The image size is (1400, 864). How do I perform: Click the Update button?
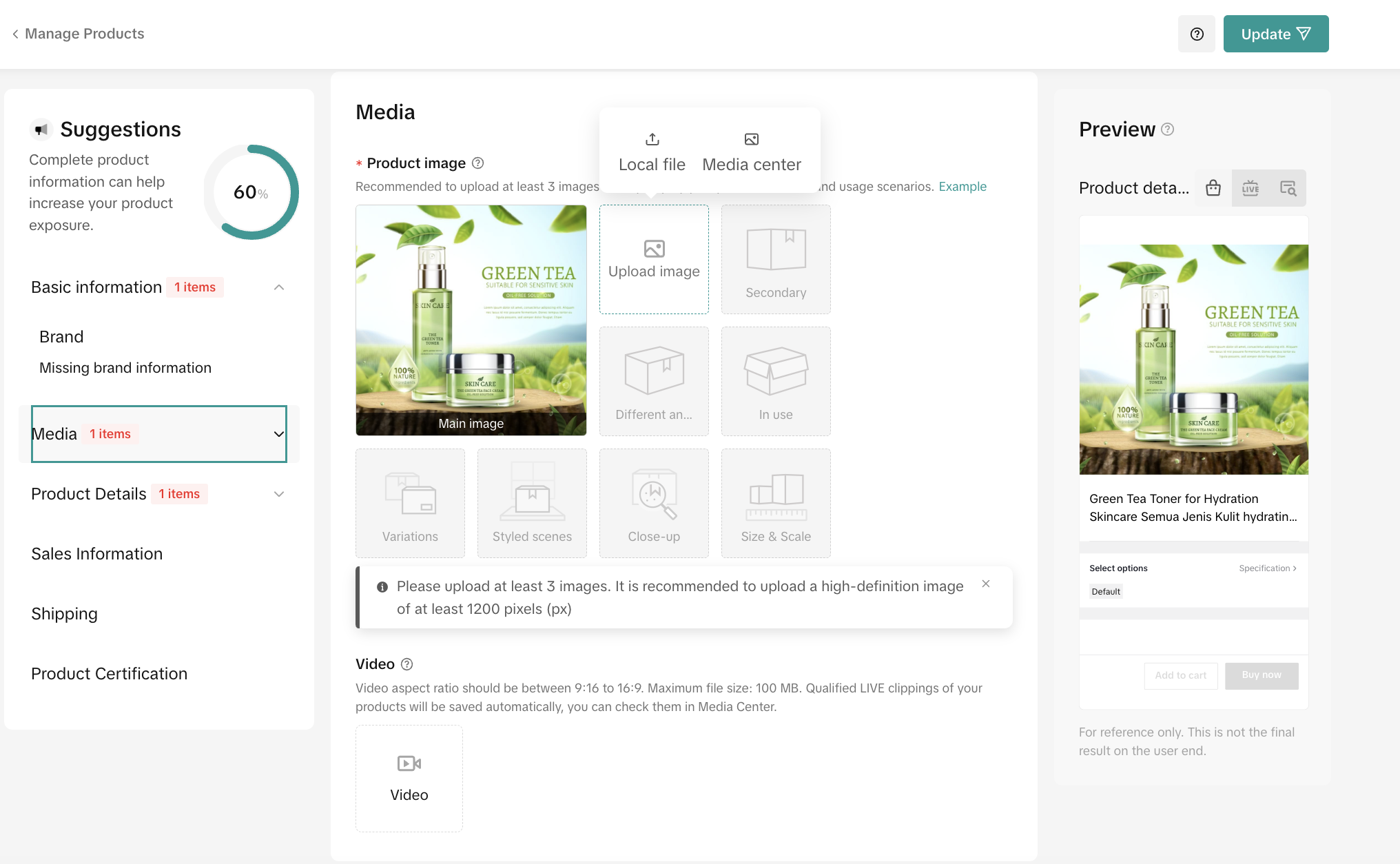point(1275,34)
